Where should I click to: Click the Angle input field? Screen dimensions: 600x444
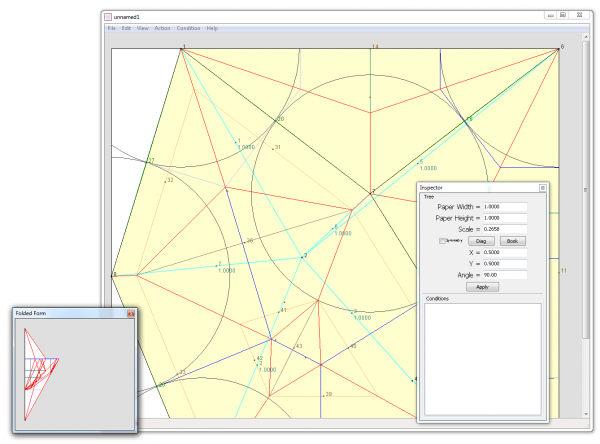tap(505, 275)
